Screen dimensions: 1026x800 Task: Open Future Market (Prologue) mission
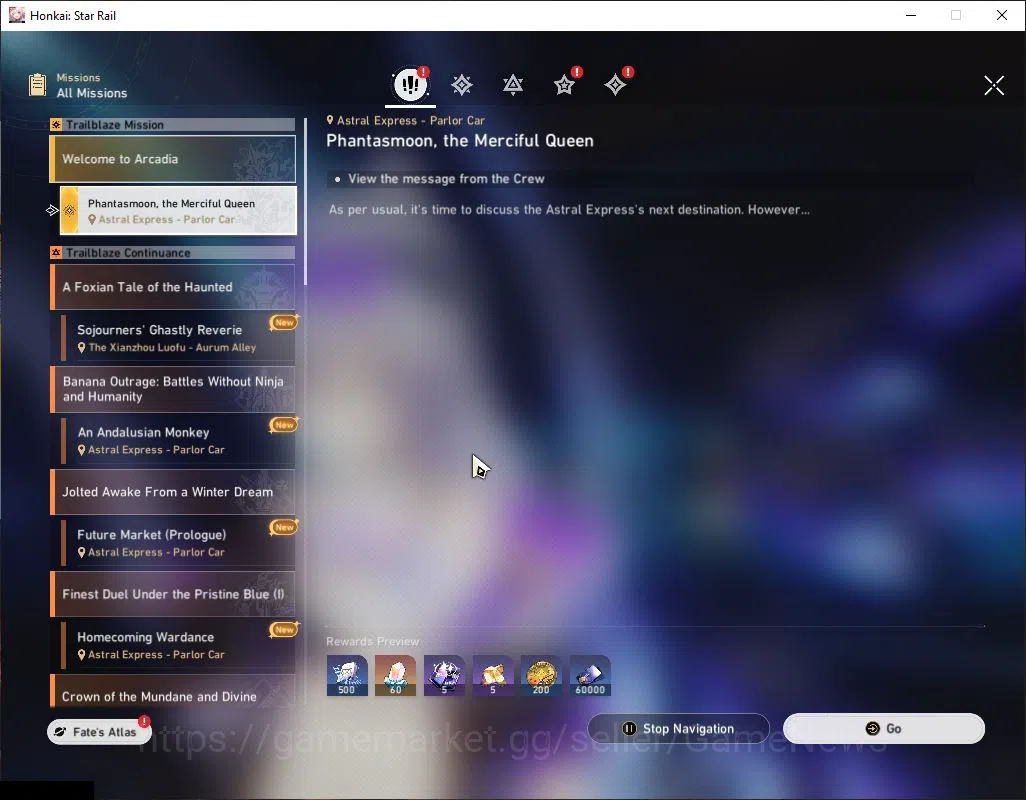pyautogui.click(x=178, y=543)
